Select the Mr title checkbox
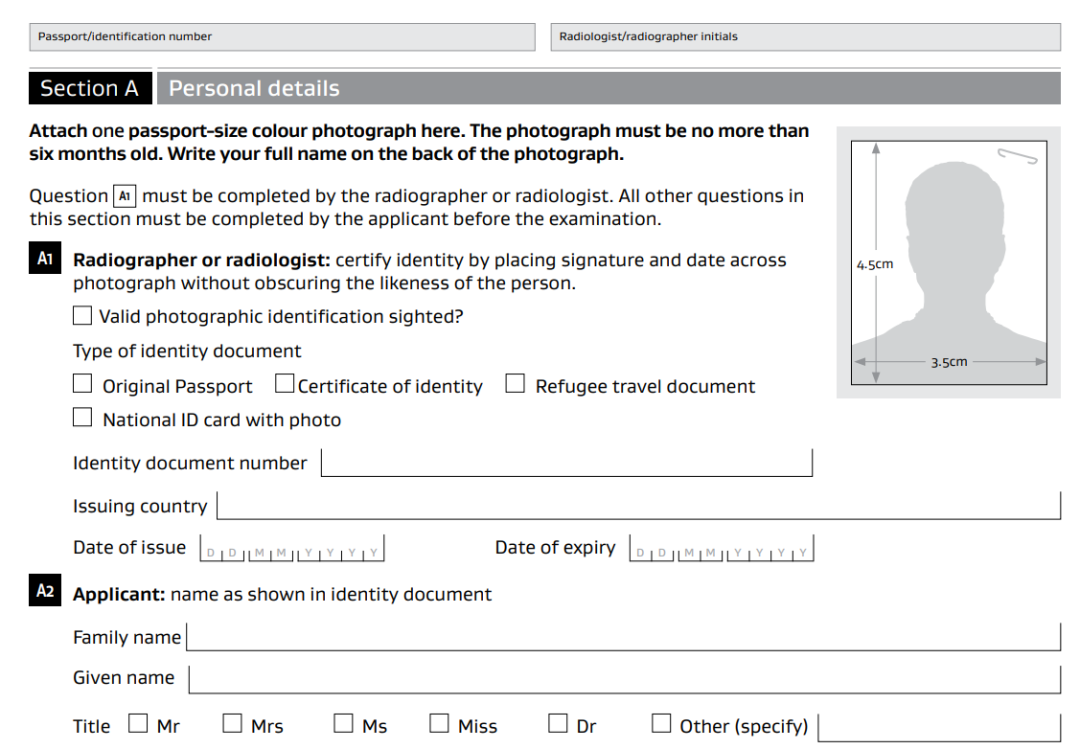1080x749 pixels. [x=139, y=723]
